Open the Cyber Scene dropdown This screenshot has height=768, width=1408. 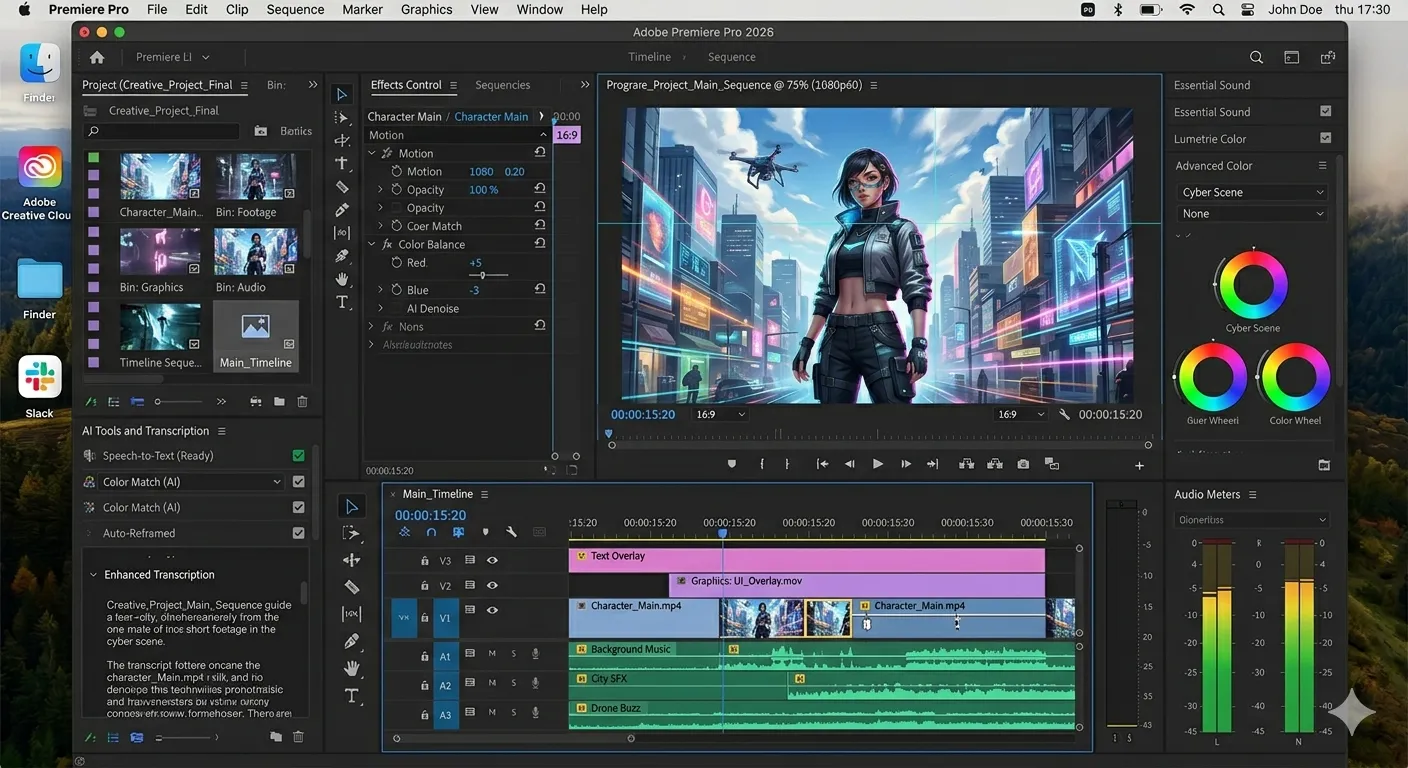(x=1251, y=192)
